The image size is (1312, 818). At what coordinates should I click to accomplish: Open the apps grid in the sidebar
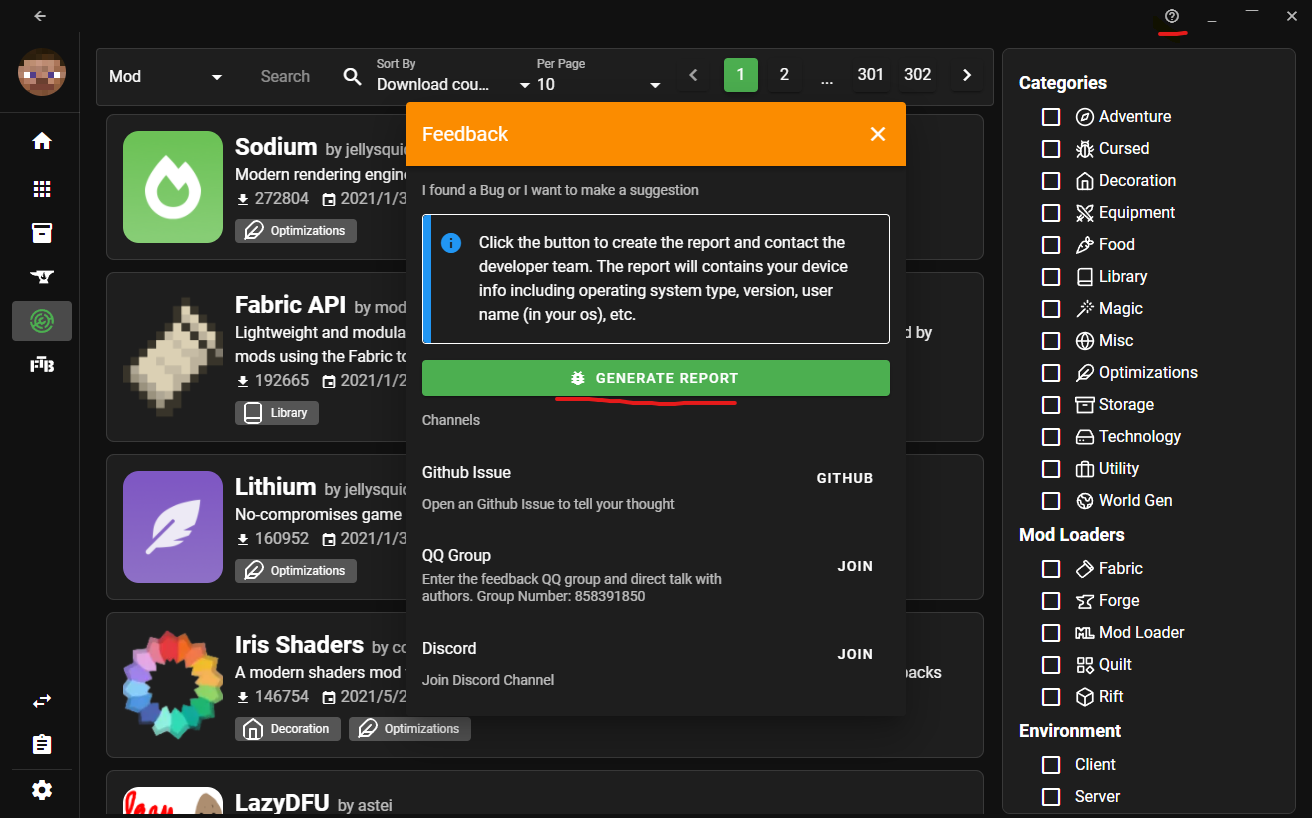(41, 188)
